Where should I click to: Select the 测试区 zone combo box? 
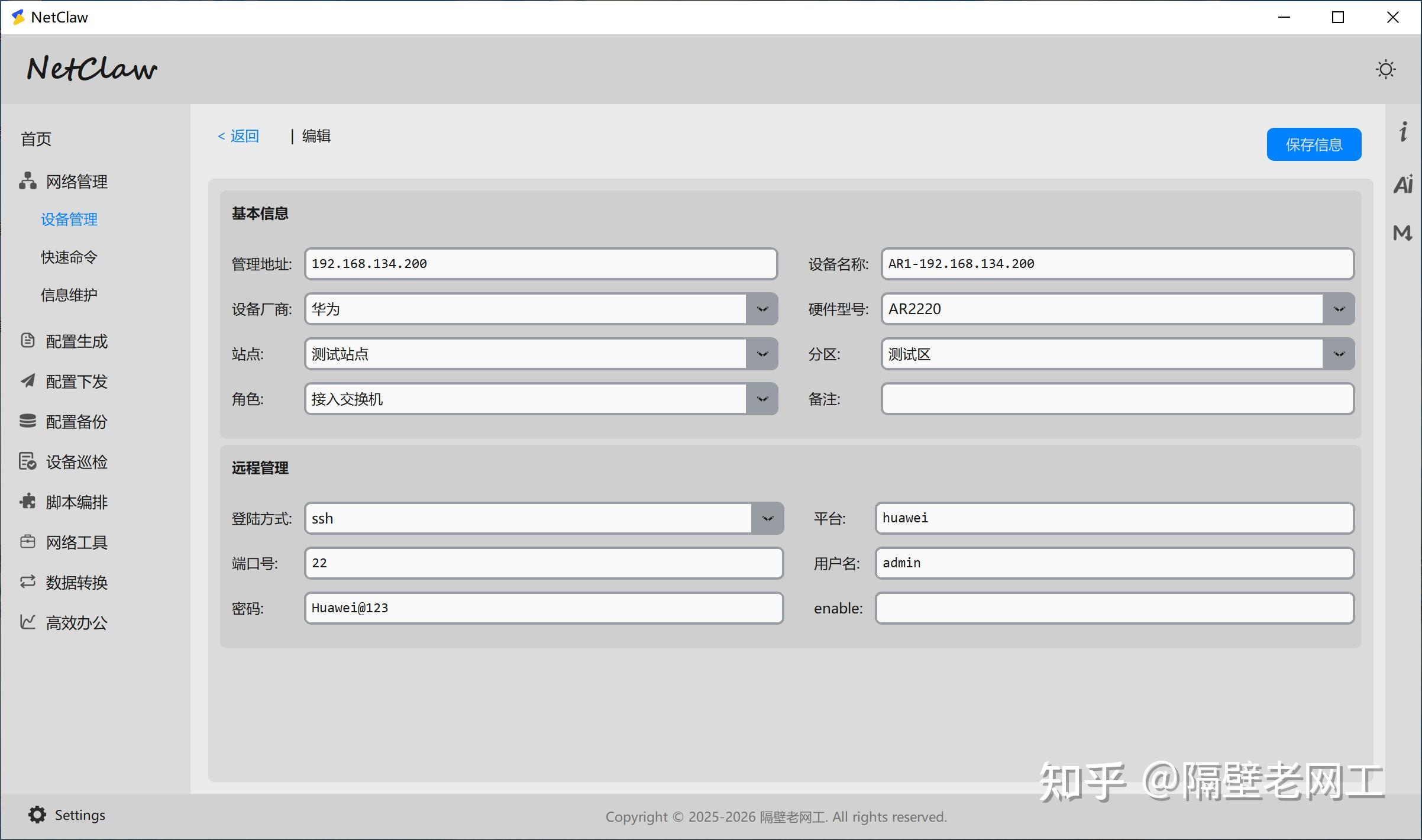[x=1117, y=354]
